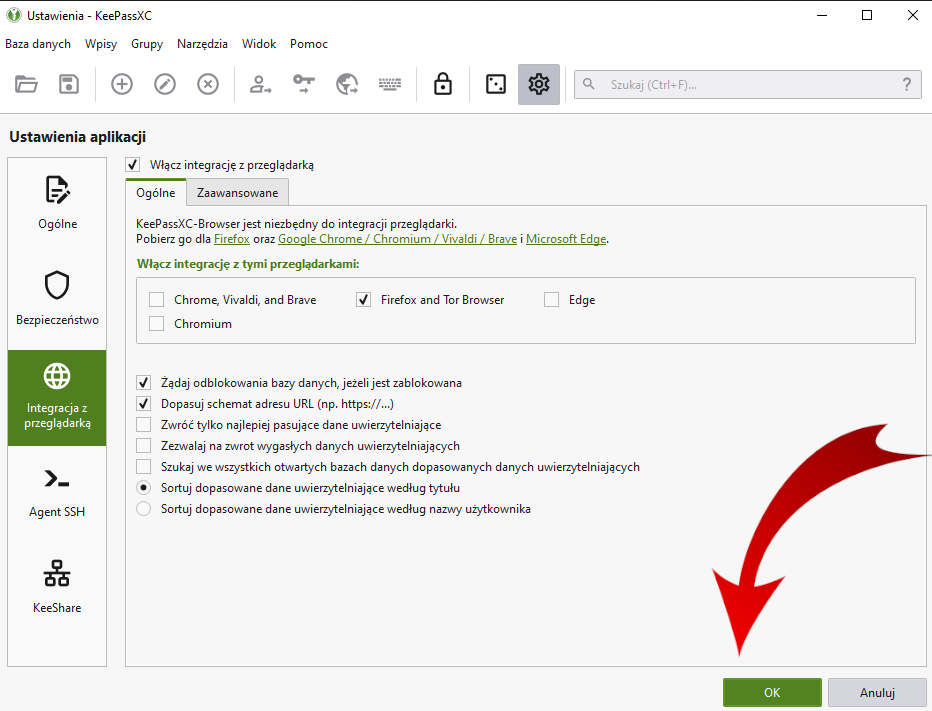Toggle Dopasuj schemat adresu URL checkbox
The image size is (932, 711).
[x=143, y=404]
